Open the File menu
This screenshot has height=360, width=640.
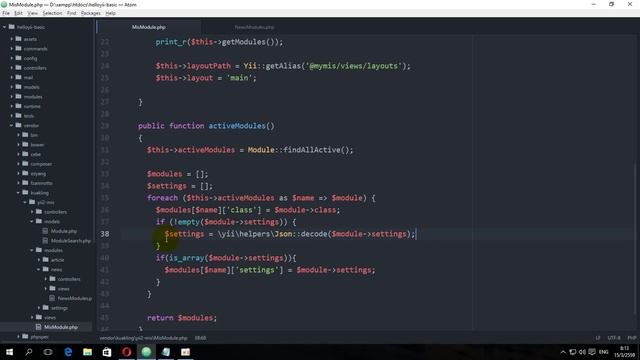6,13
